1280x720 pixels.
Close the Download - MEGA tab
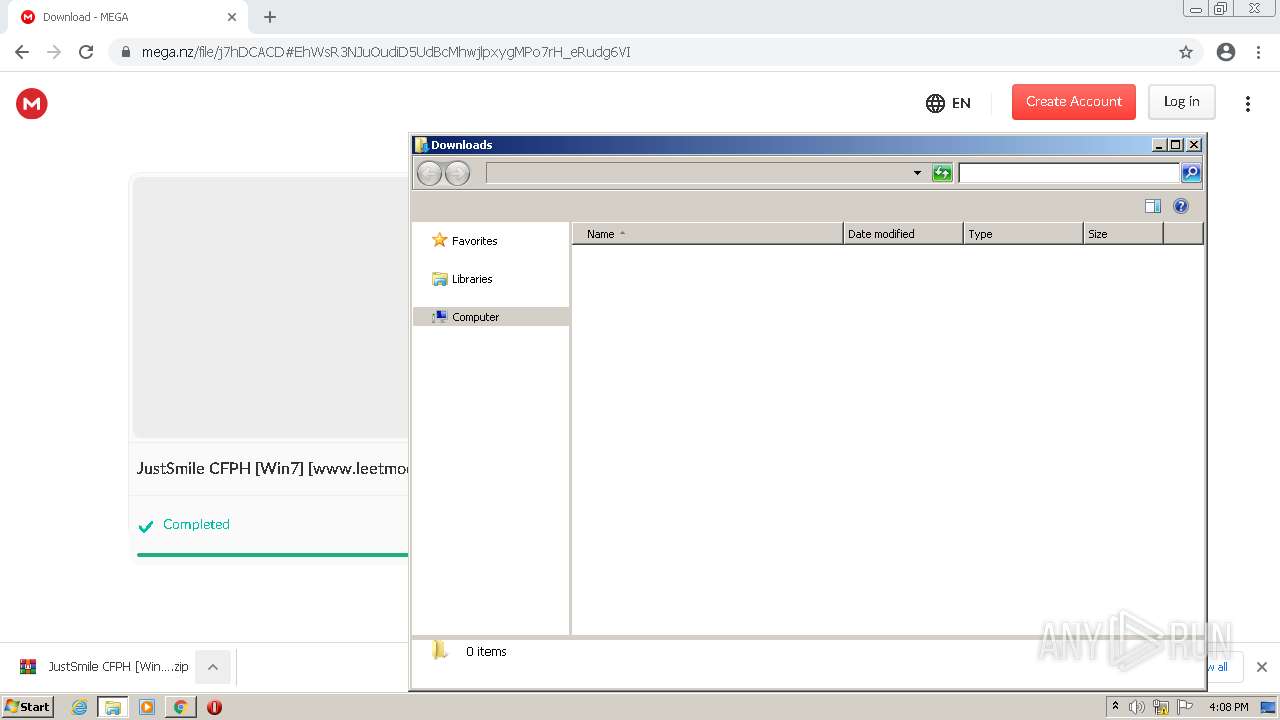tap(232, 17)
